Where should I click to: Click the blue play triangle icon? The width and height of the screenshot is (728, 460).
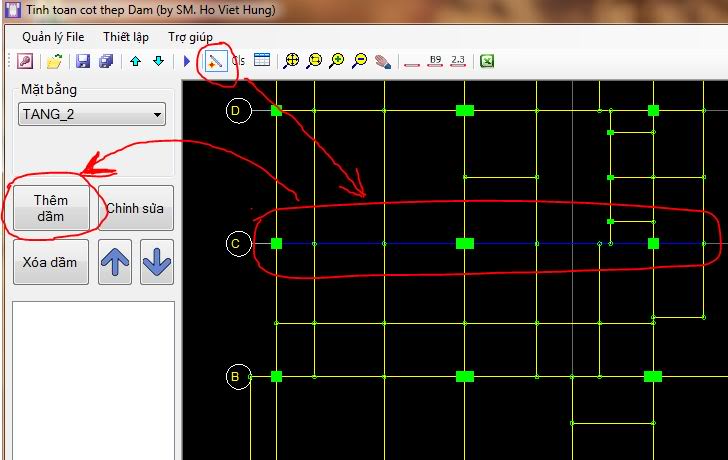187,61
